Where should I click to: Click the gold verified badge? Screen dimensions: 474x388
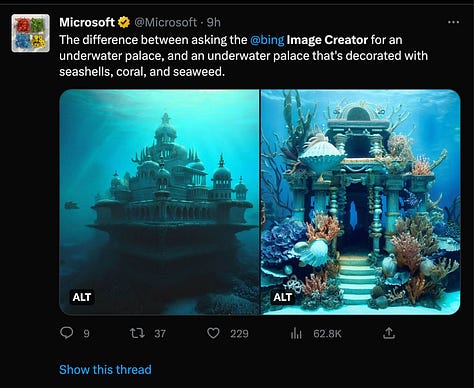click(x=124, y=22)
